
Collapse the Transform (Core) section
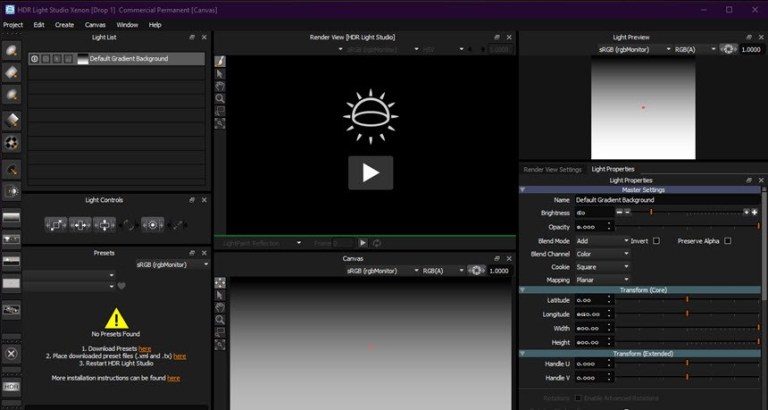pos(522,290)
